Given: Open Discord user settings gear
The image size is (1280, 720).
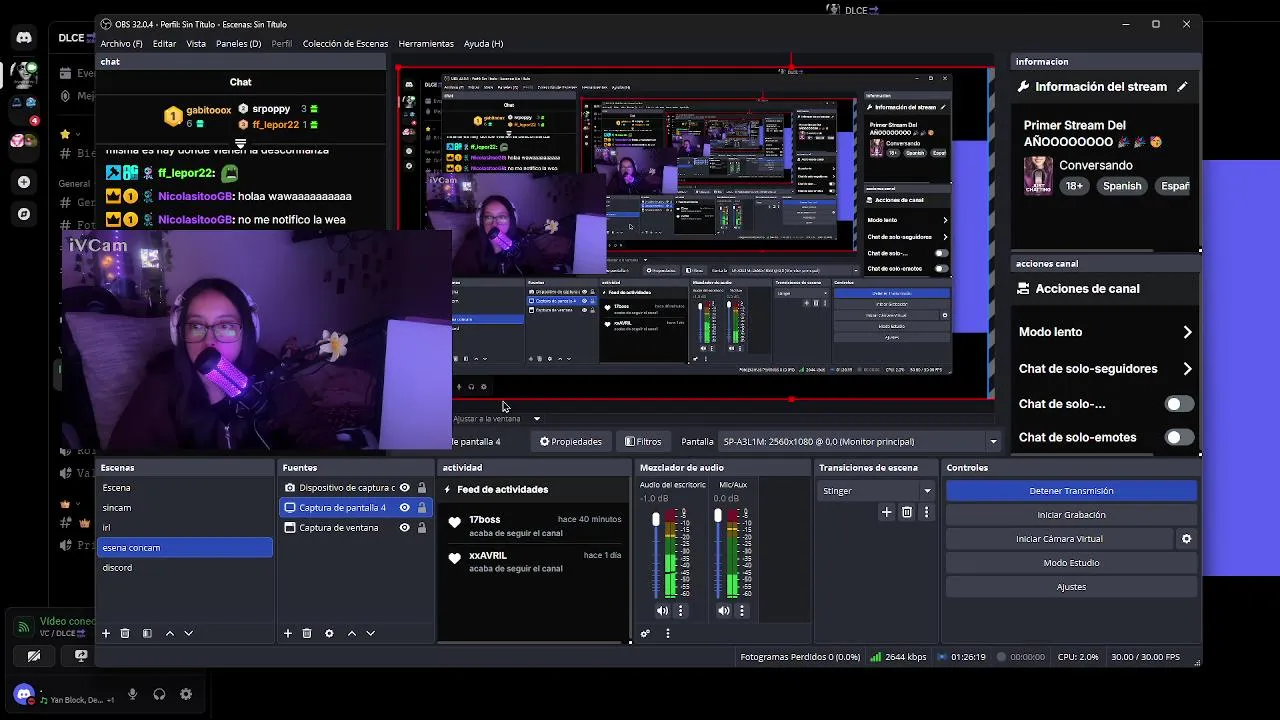Looking at the screenshot, I should pyautogui.click(x=186, y=694).
